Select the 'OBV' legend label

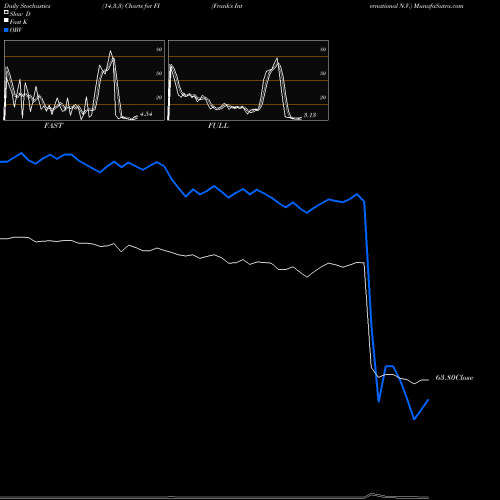(16, 30)
